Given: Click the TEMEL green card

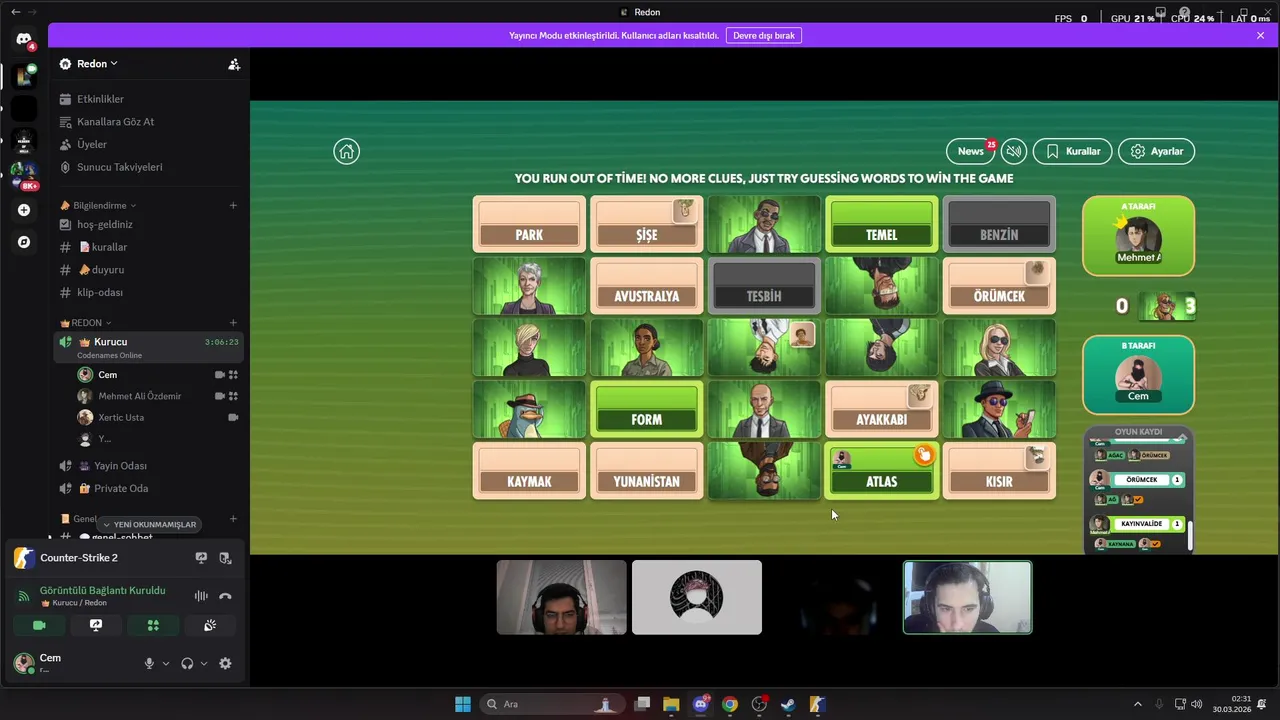Looking at the screenshot, I should click(882, 224).
